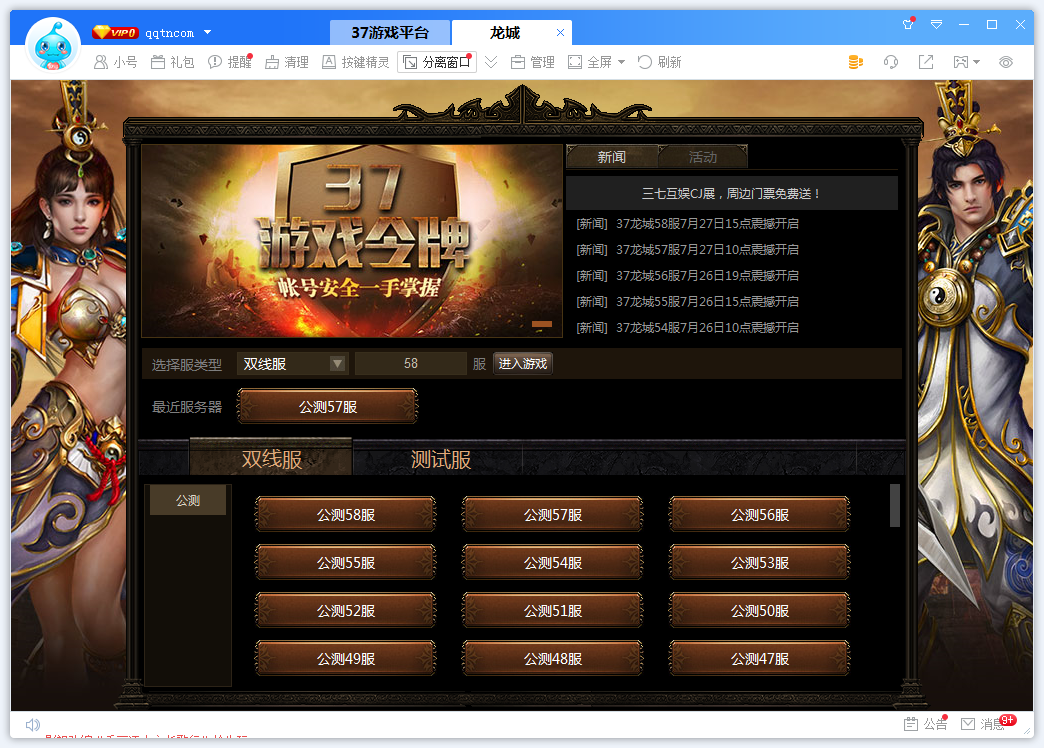Click the 分离窗口 detach window button
Viewport: 1044px width, 748px height.
click(x=437, y=62)
